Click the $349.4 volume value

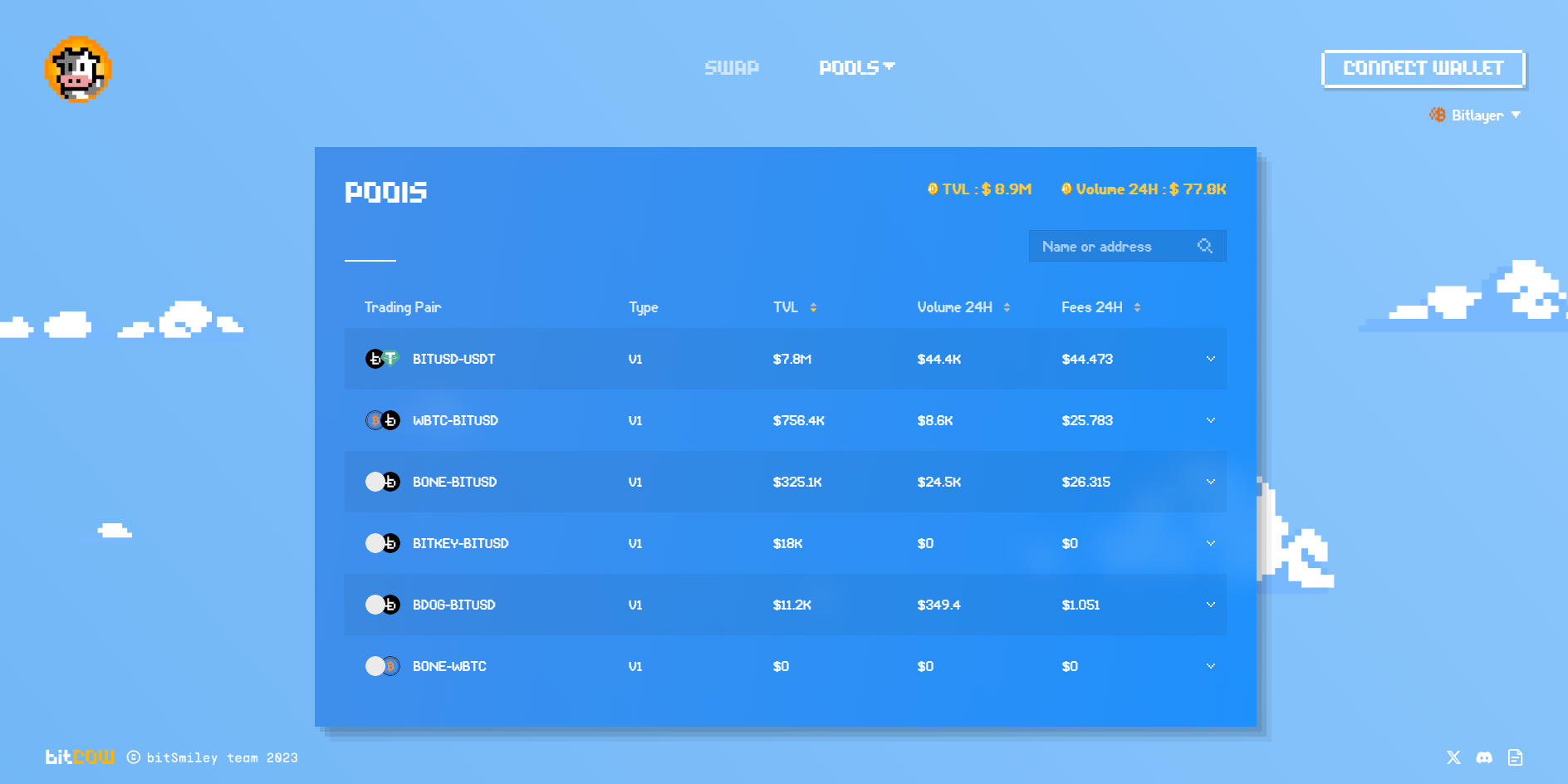point(938,605)
